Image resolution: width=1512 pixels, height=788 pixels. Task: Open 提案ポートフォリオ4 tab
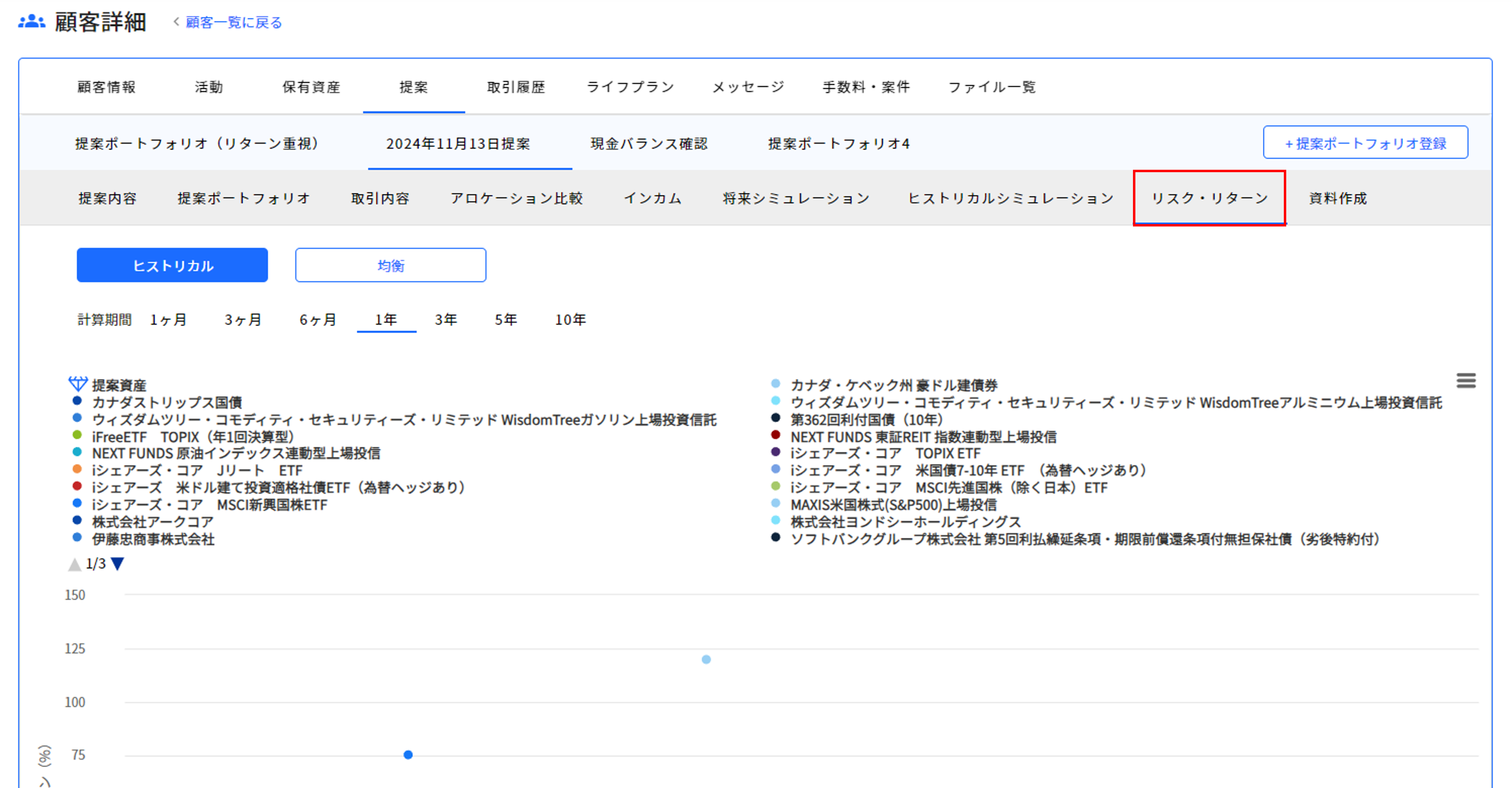pyautogui.click(x=839, y=143)
